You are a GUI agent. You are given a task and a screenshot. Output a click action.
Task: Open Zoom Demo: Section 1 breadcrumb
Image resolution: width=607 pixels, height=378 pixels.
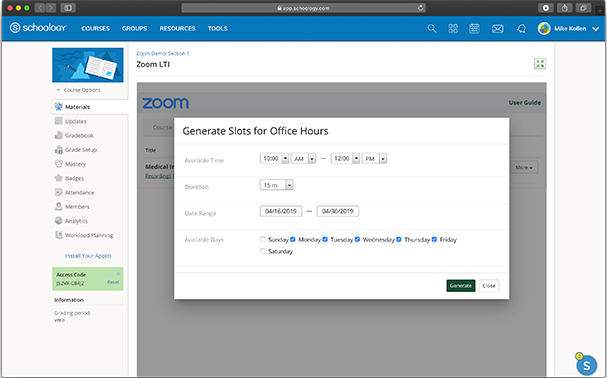point(163,53)
